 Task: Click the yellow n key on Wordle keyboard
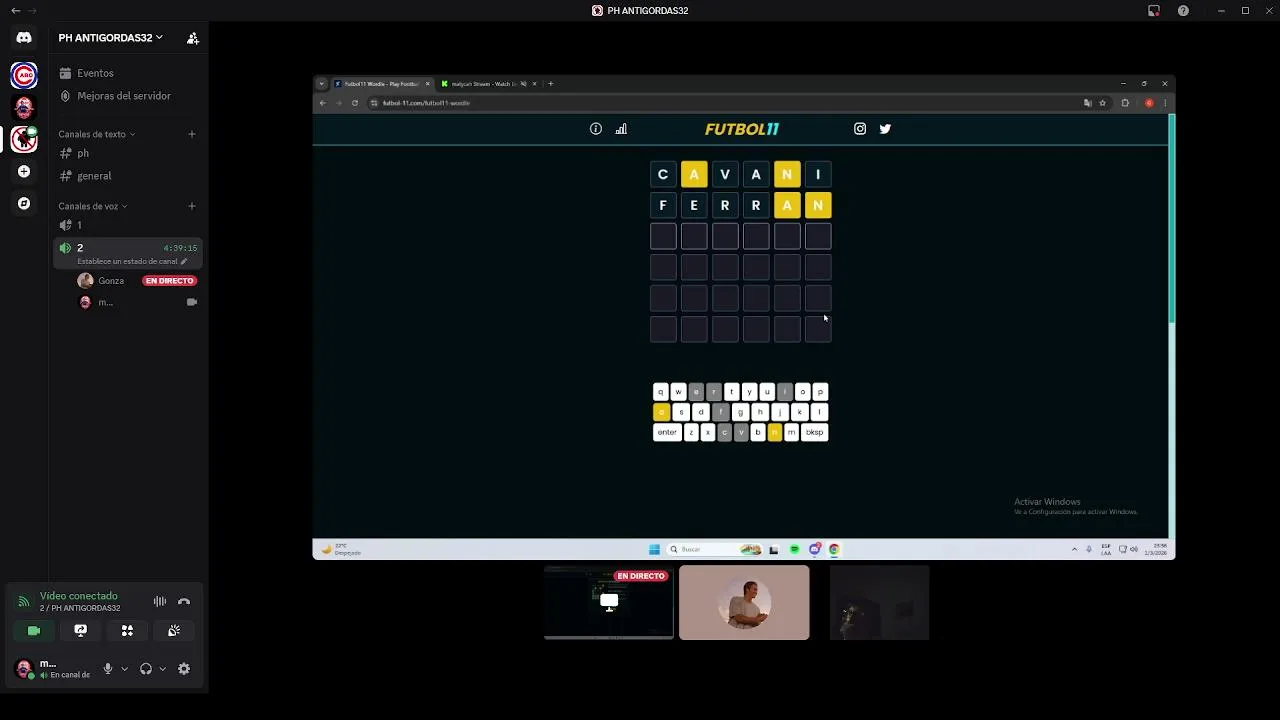click(x=774, y=432)
